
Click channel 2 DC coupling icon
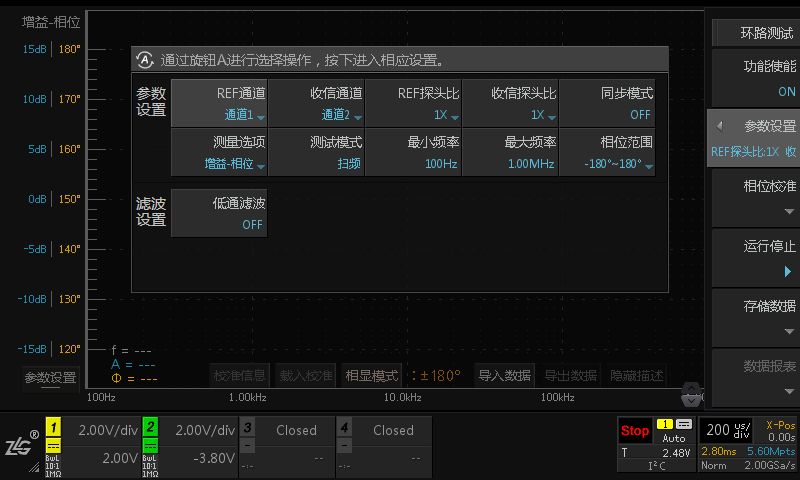point(150,446)
